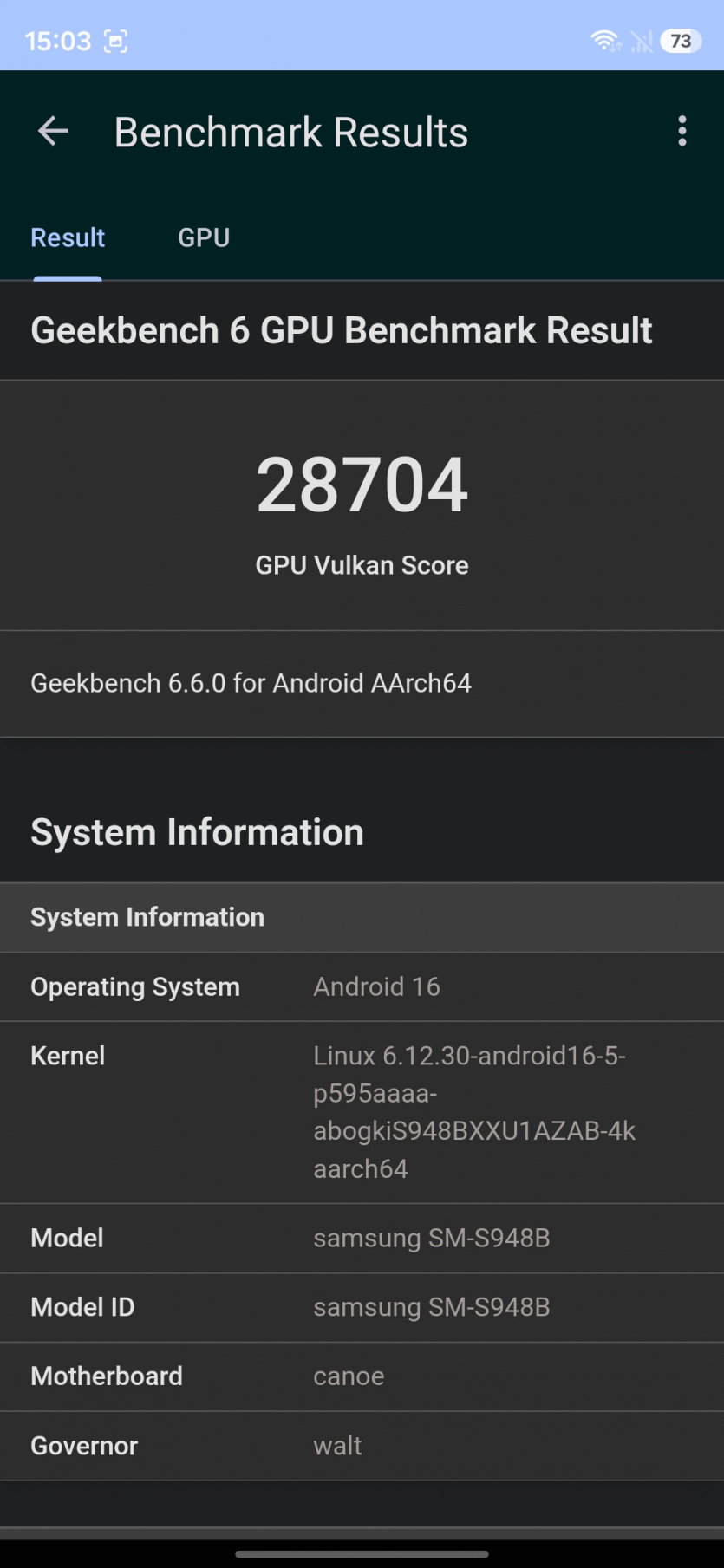Viewport: 724px width, 1568px height.
Task: Tap the status bar clock 15:03
Action: [x=58, y=41]
